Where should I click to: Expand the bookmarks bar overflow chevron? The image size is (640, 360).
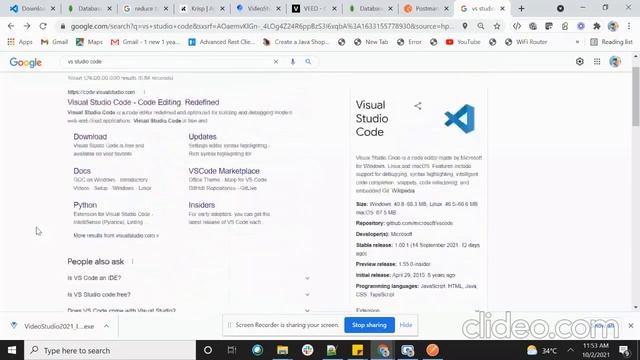click(x=577, y=42)
